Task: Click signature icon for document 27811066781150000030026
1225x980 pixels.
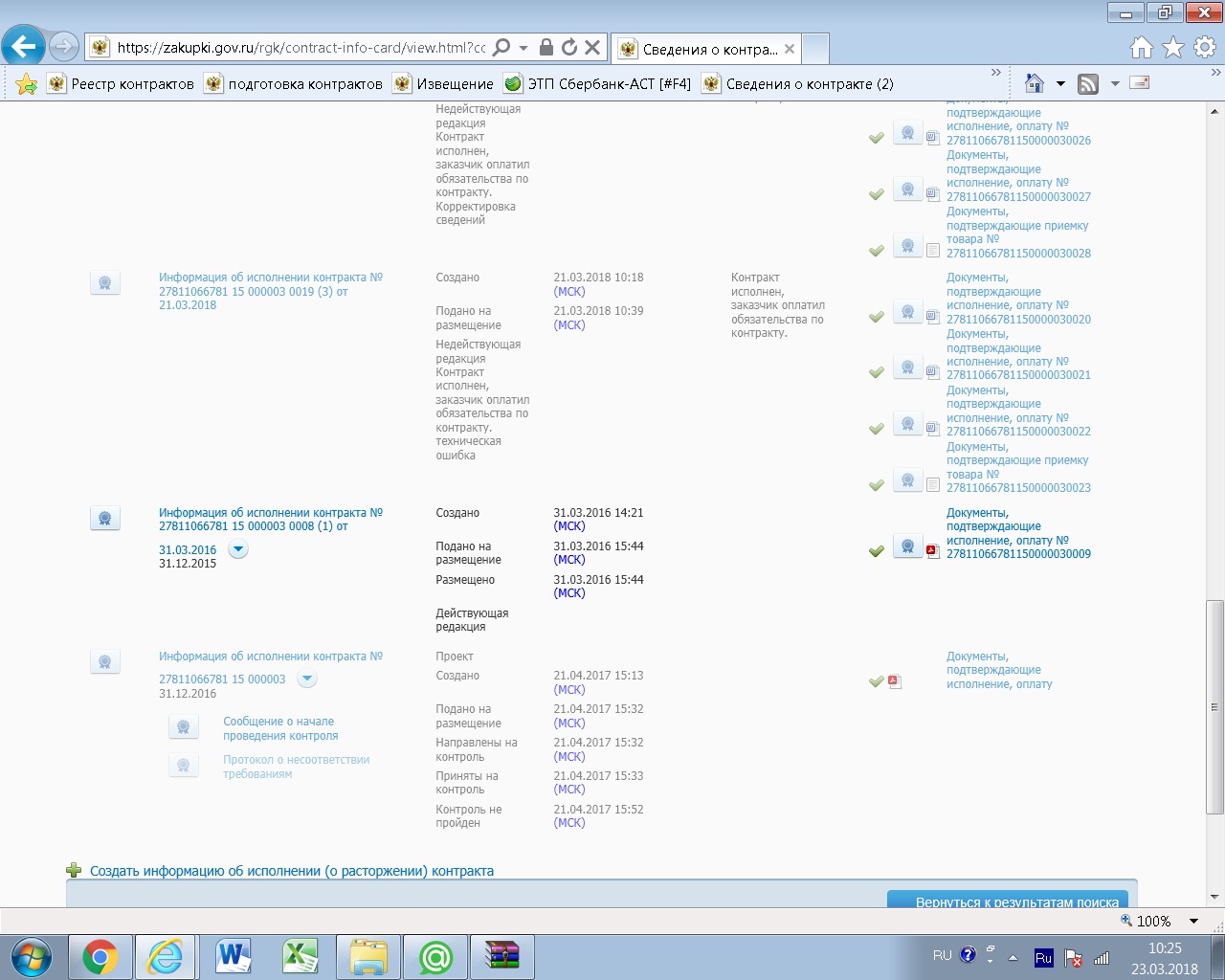Action: [x=907, y=134]
